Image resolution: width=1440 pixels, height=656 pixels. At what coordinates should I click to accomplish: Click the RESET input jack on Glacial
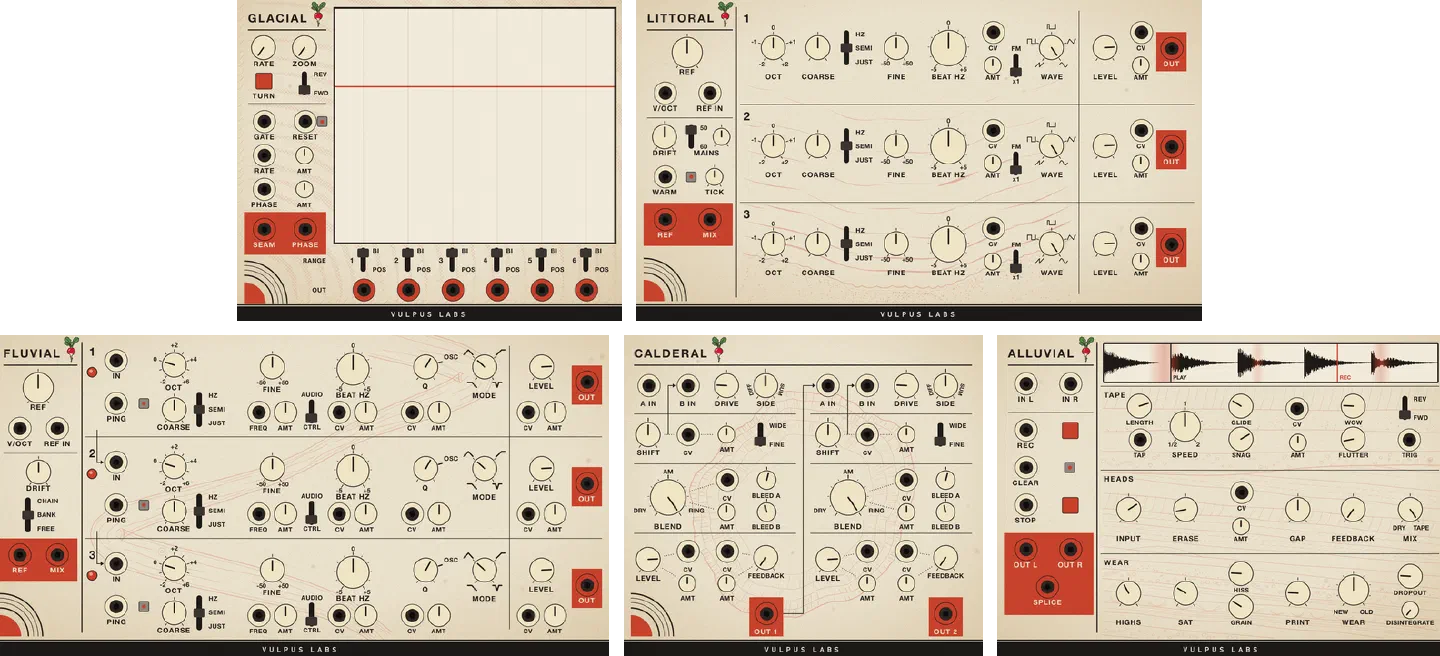(x=305, y=123)
